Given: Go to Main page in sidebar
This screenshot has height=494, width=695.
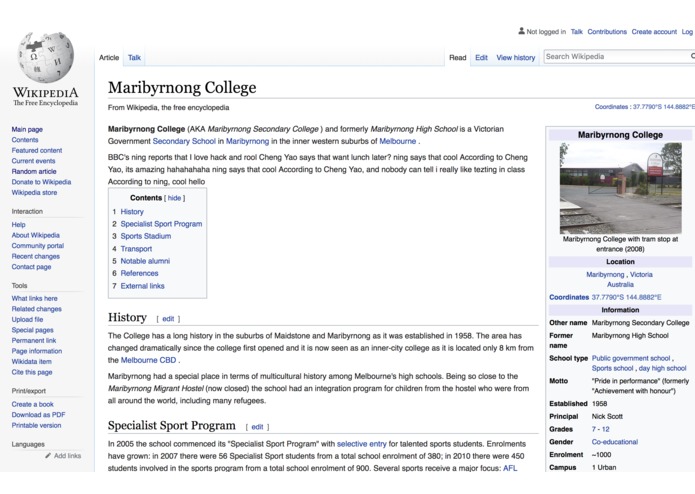Looking at the screenshot, I should [27, 129].
